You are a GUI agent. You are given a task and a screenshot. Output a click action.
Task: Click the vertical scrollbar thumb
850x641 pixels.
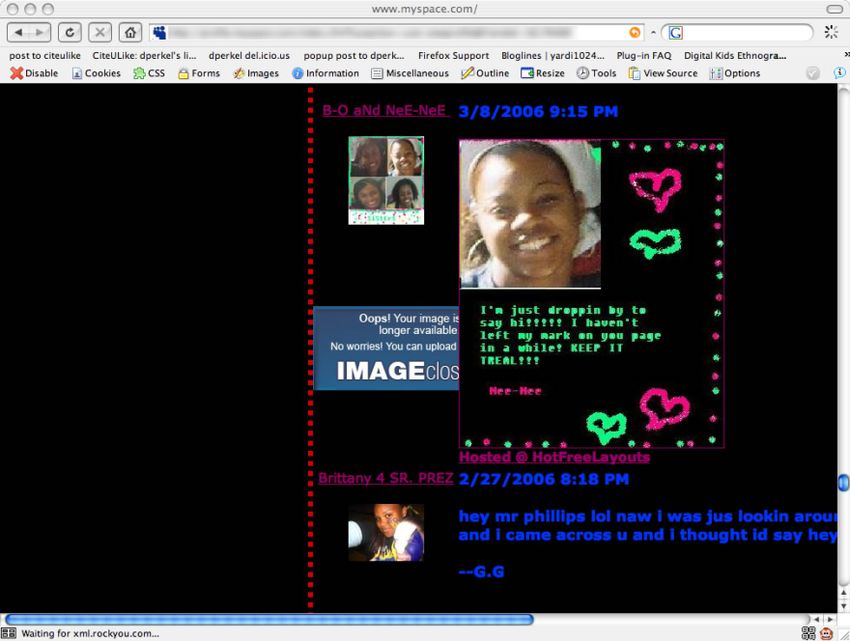click(x=843, y=482)
